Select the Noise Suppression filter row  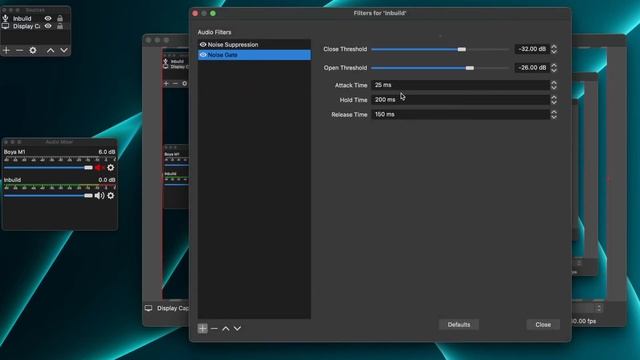254,44
